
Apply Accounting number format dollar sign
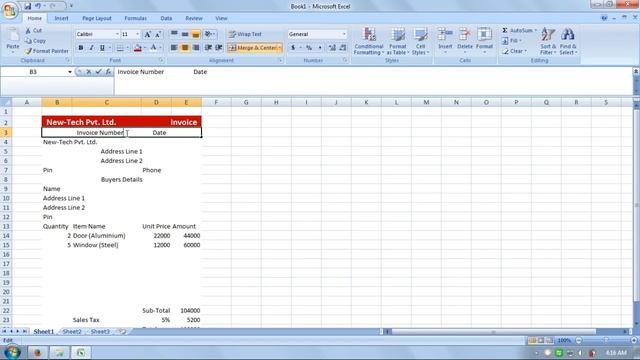[293, 48]
